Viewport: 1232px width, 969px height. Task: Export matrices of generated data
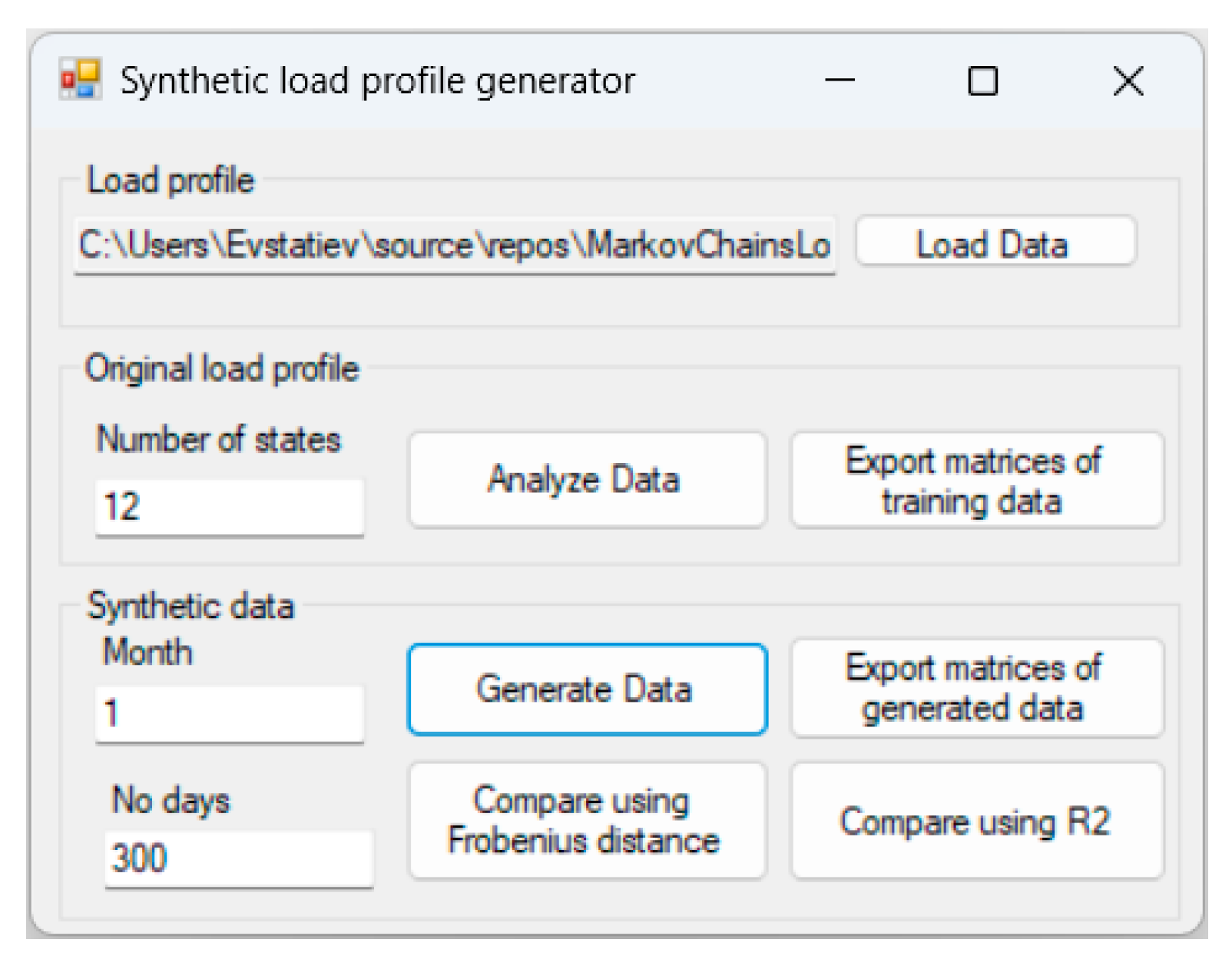click(976, 689)
